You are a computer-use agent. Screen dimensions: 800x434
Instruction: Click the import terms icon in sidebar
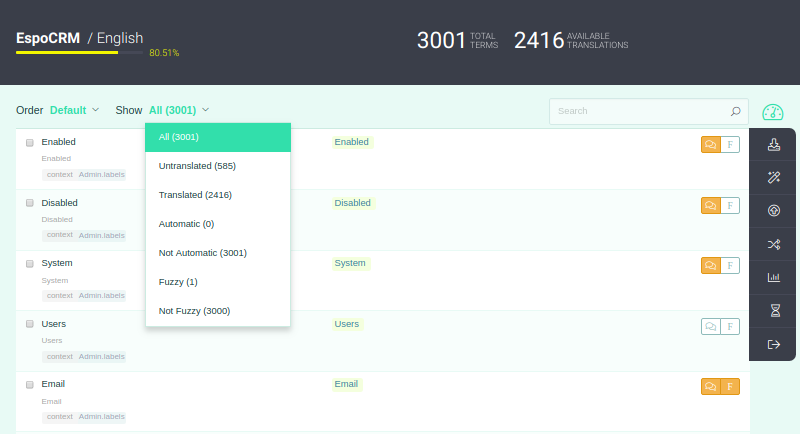773,145
